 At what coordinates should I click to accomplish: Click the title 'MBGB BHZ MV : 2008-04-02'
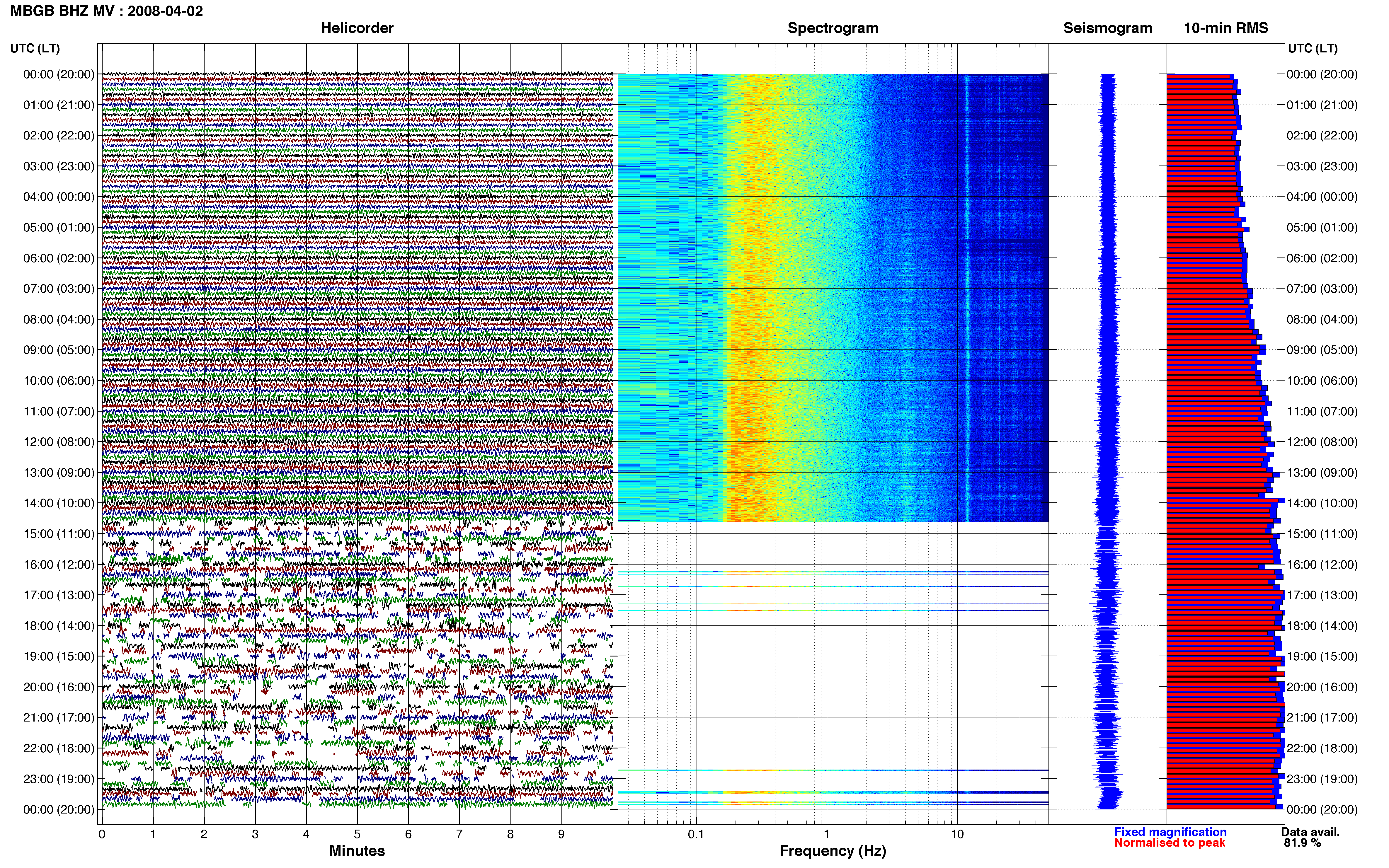[107, 11]
